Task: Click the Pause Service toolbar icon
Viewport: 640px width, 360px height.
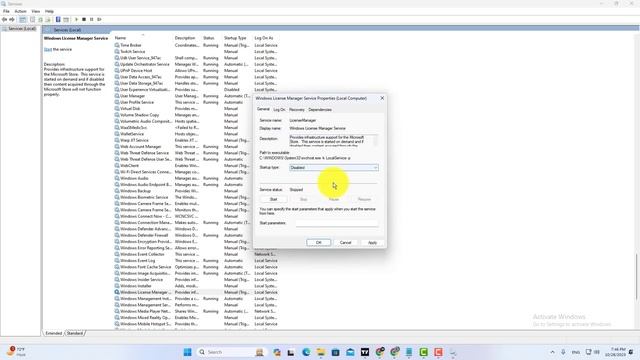Action: point(91,20)
